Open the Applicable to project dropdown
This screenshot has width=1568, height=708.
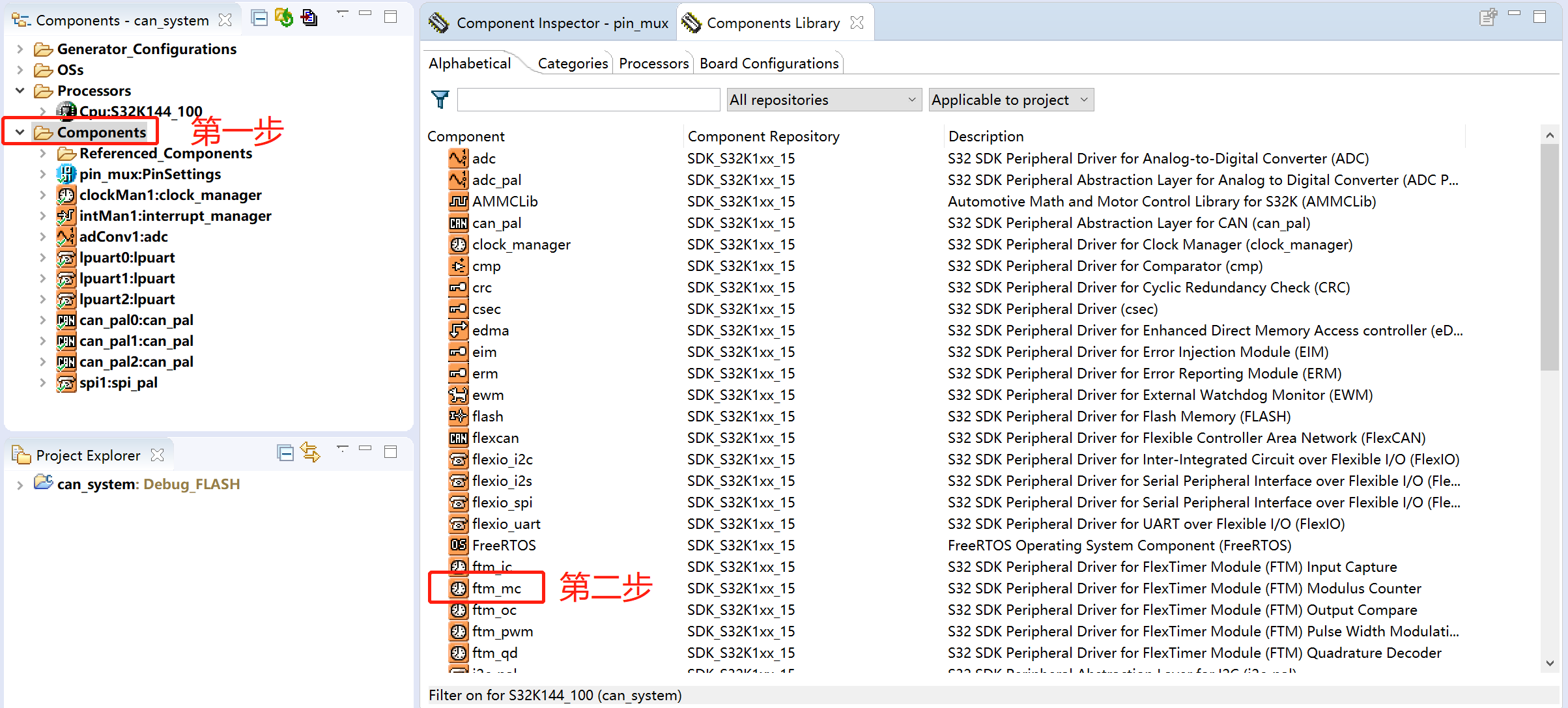click(1010, 100)
